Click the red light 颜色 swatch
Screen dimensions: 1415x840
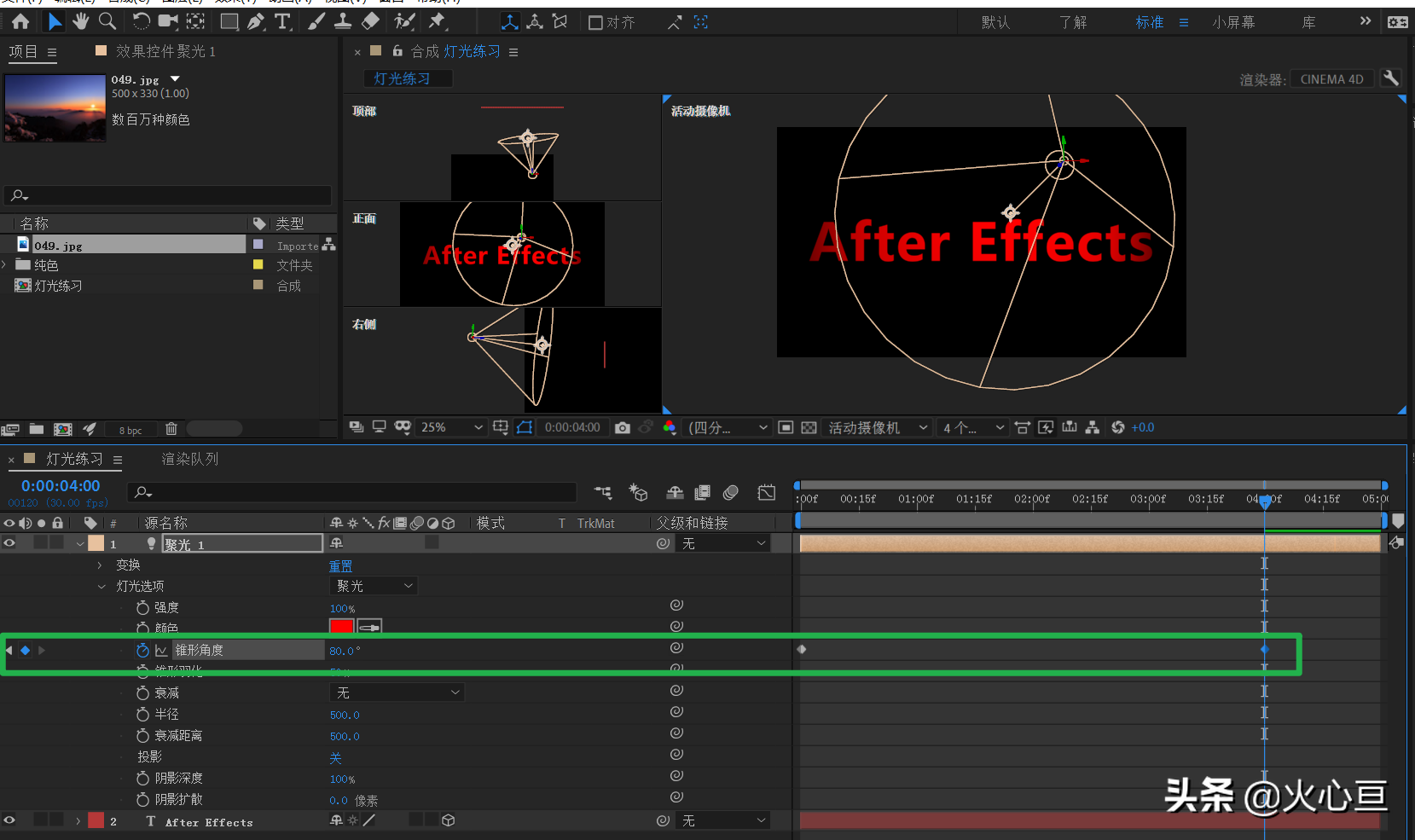pyautogui.click(x=341, y=627)
